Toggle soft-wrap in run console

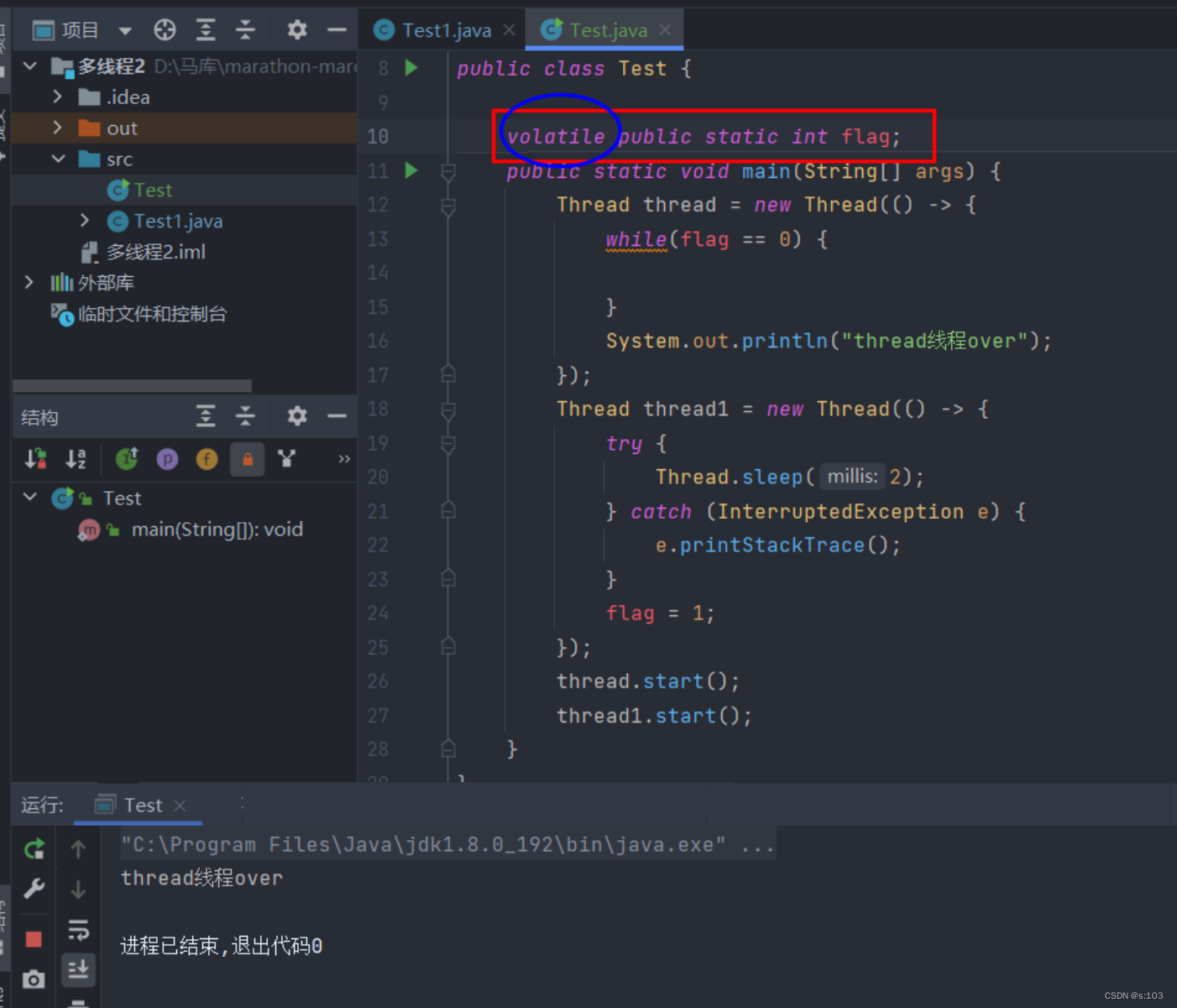click(x=78, y=929)
